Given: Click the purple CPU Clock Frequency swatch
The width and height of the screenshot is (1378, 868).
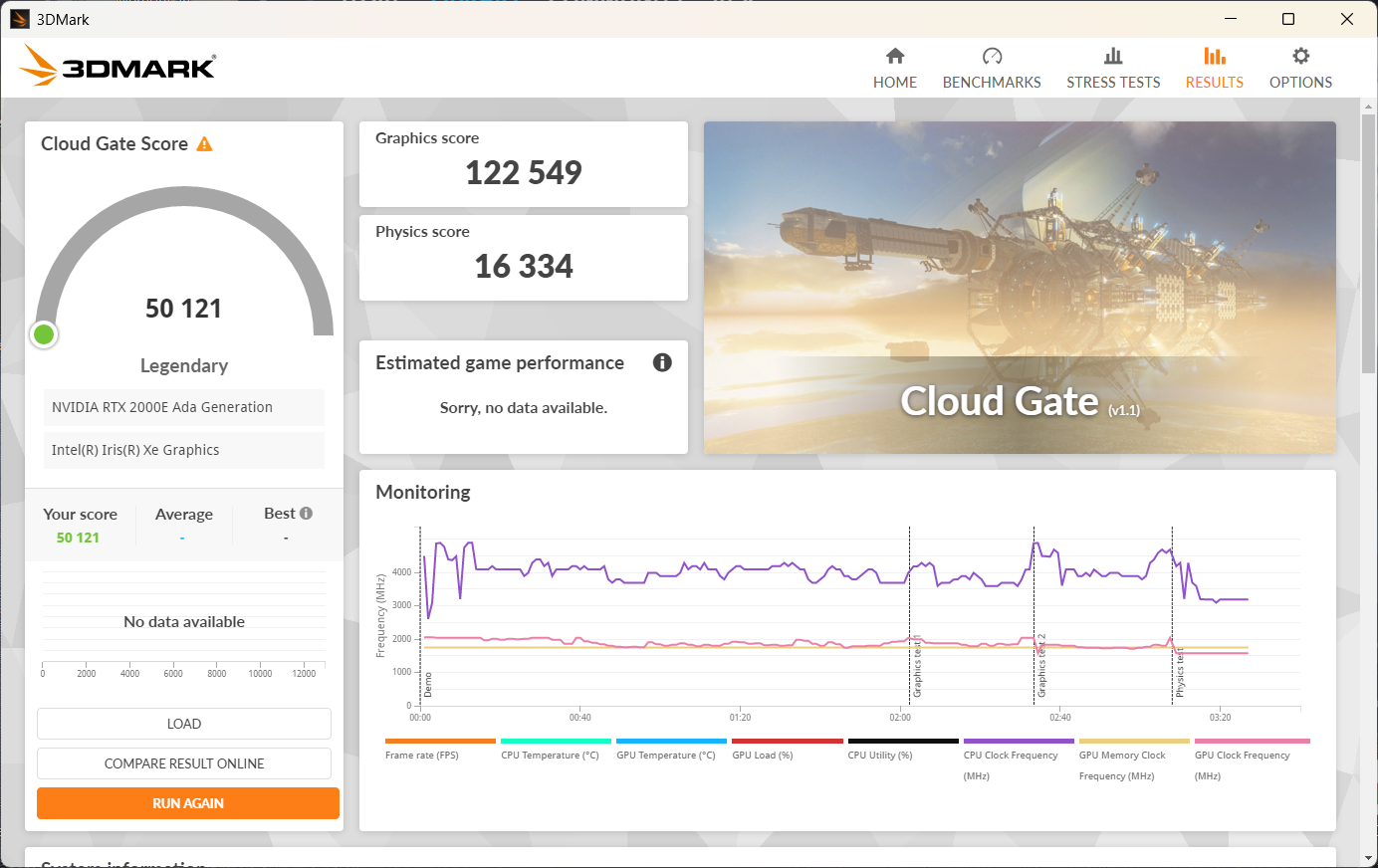Looking at the screenshot, I should pos(1019,742).
